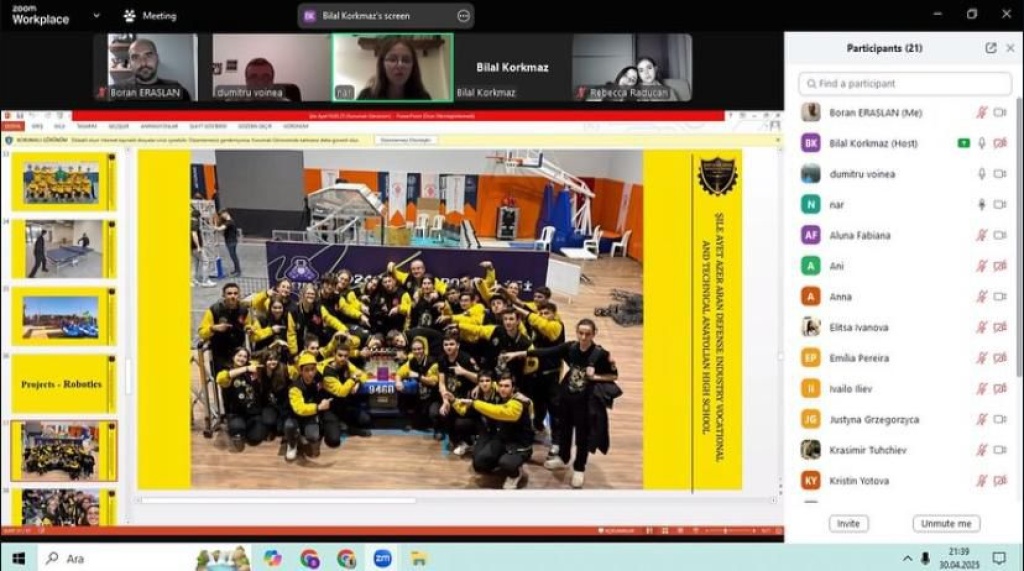The width and height of the screenshot is (1024, 571).
Task: Pop out the Participants panel
Action: click(991, 48)
